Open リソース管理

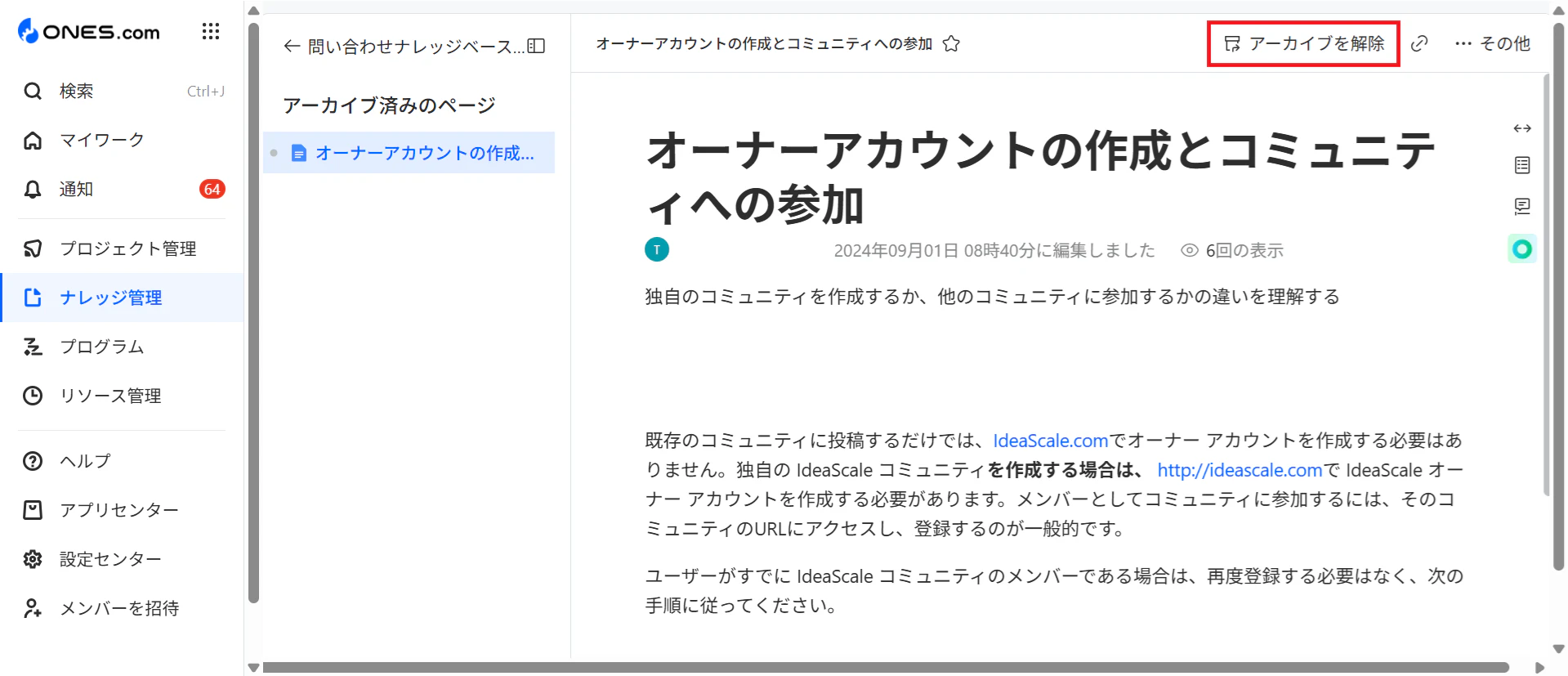pyautogui.click(x=123, y=396)
